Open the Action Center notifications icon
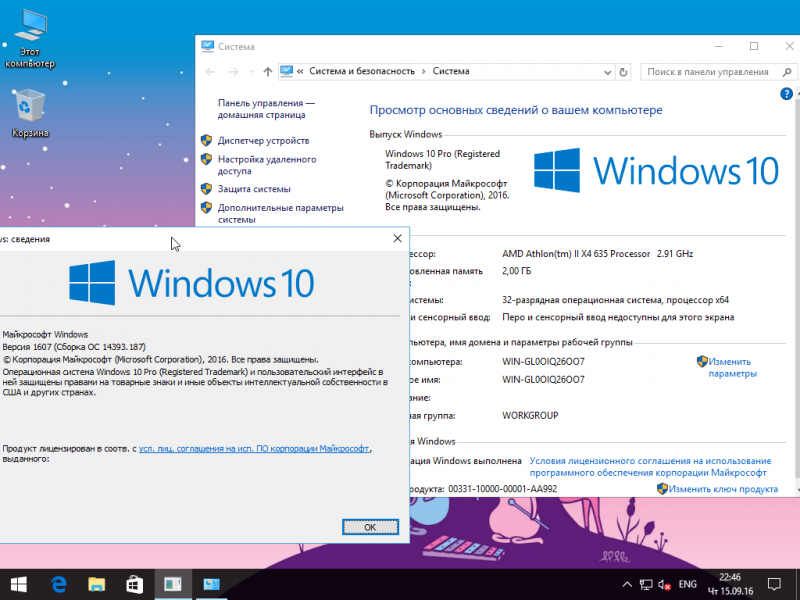Viewport: 800px width, 600px height. [774, 585]
